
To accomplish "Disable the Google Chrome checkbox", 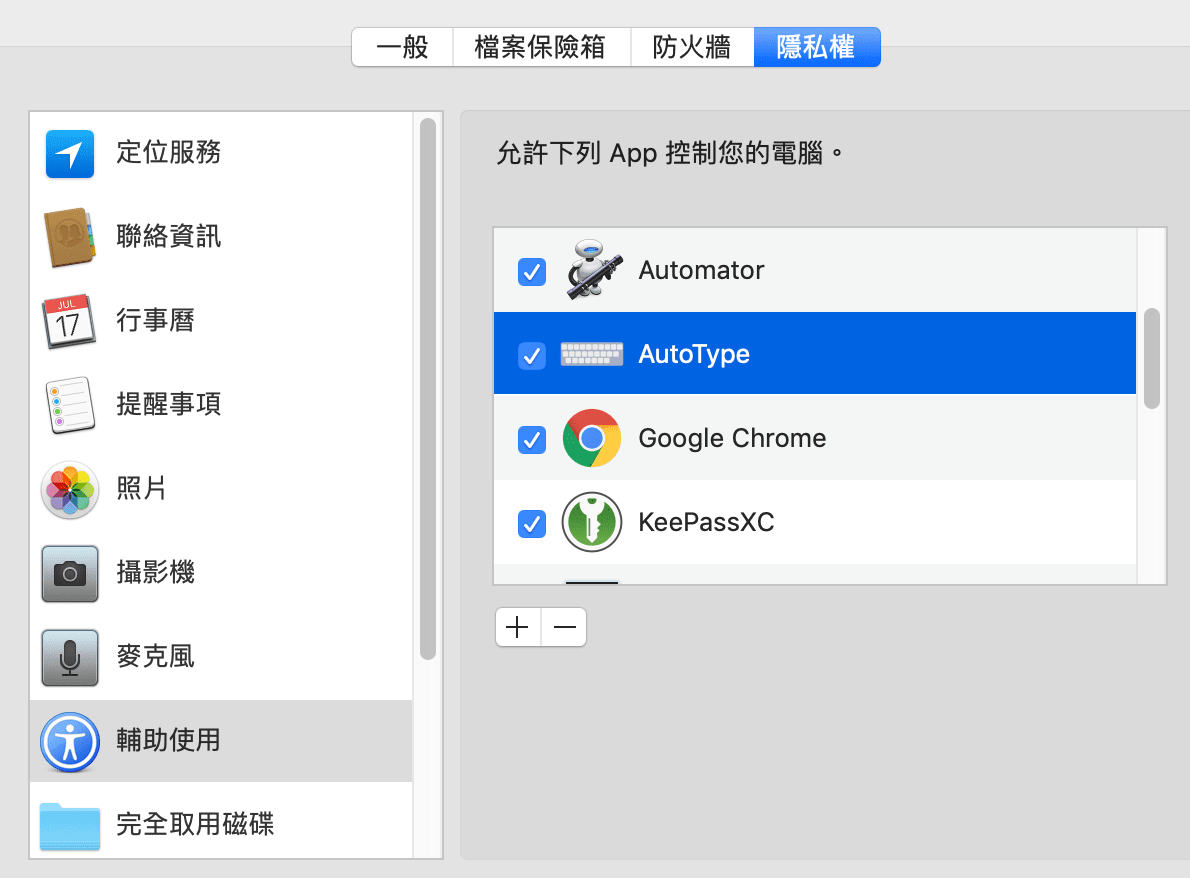I will pos(531,439).
